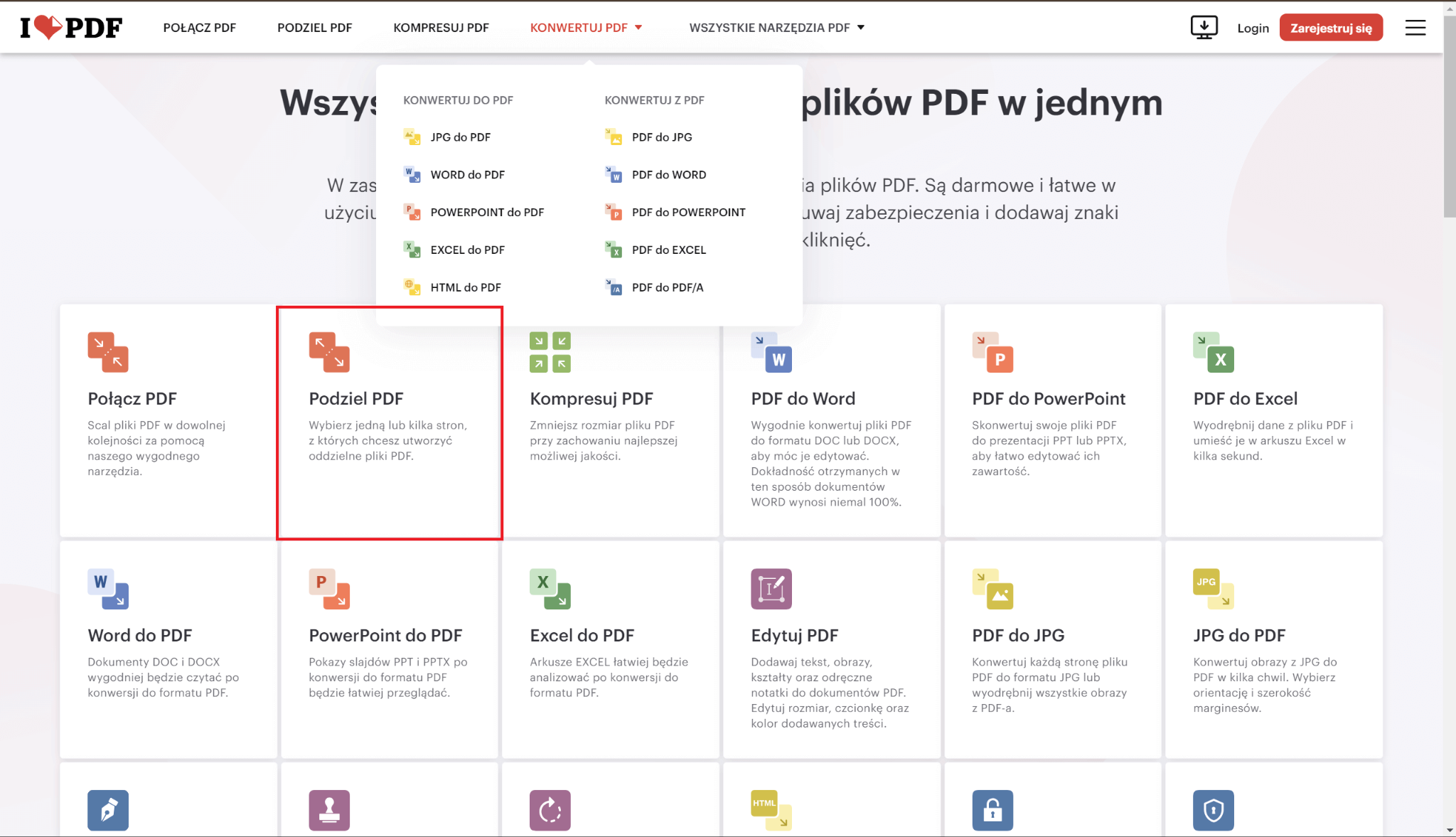Open the Login page
Viewport: 1456px width, 837px height.
click(1253, 28)
